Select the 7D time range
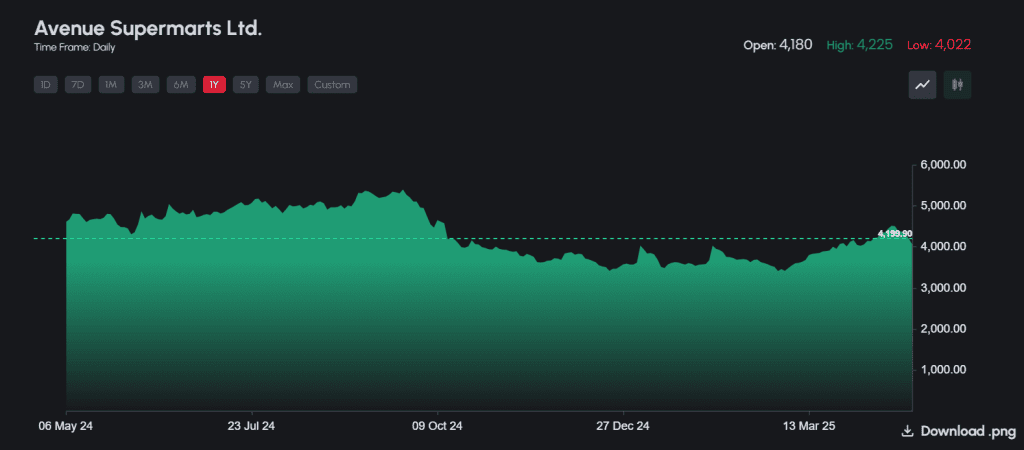1024x450 pixels. pyautogui.click(x=78, y=85)
